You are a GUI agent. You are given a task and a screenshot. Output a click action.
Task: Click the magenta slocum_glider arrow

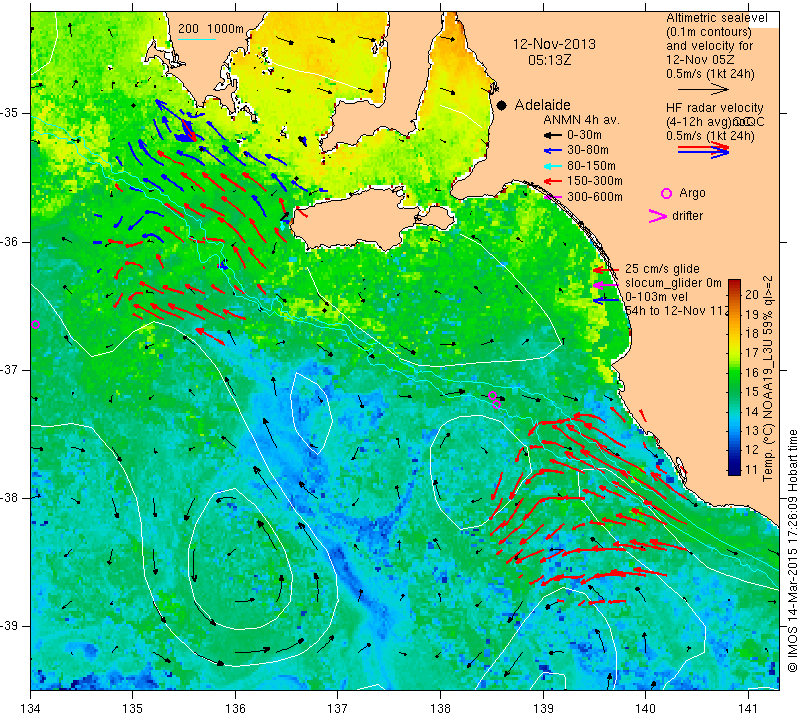(x=606, y=284)
